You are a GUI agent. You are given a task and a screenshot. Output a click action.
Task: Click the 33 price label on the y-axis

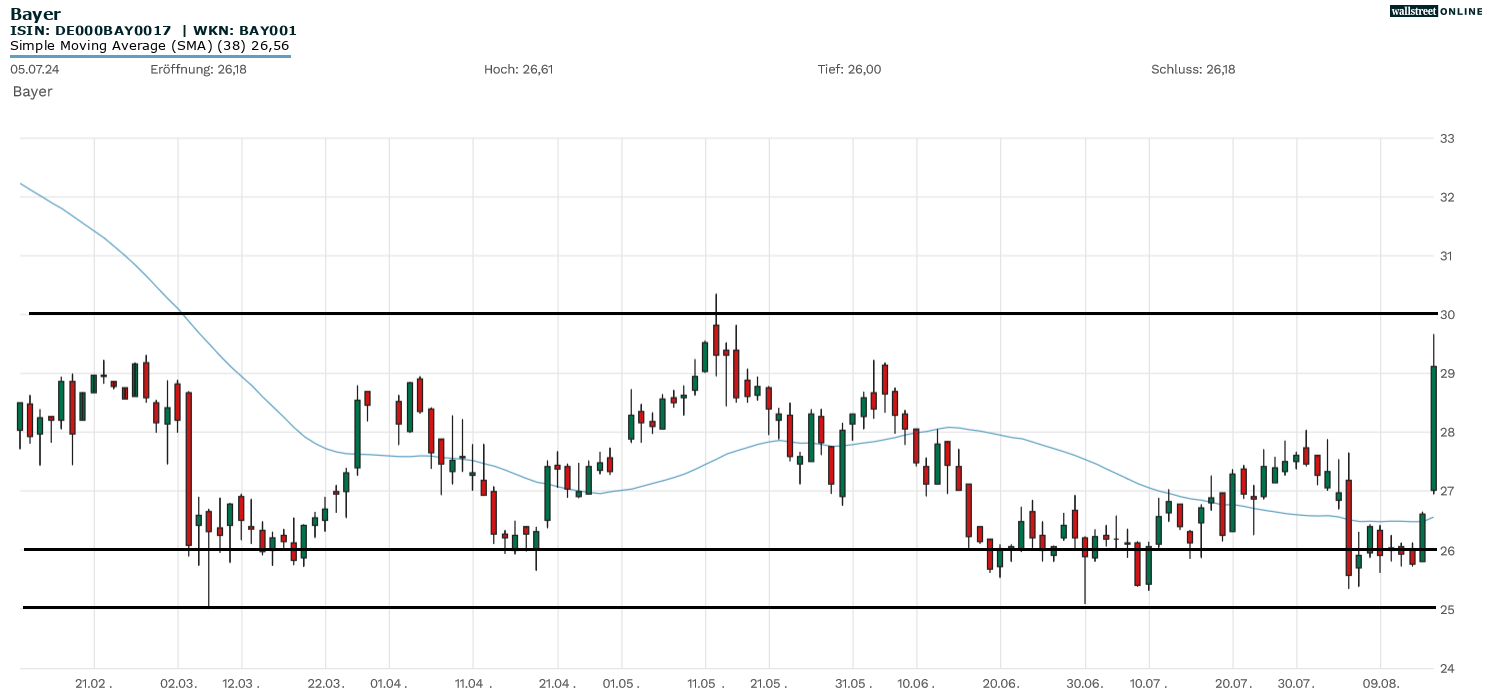coord(1447,141)
